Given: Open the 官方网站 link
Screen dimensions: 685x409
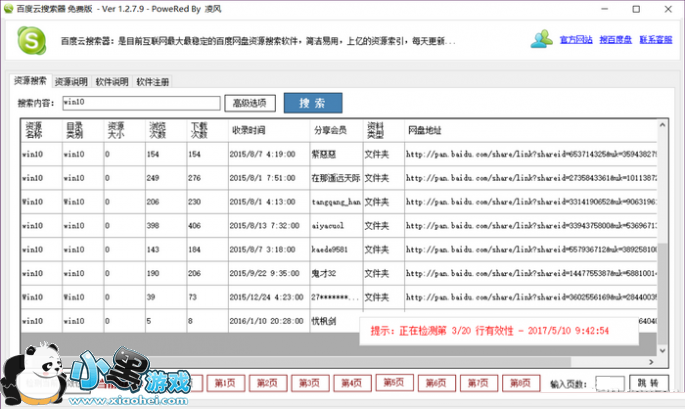Looking at the screenshot, I should 576,40.
